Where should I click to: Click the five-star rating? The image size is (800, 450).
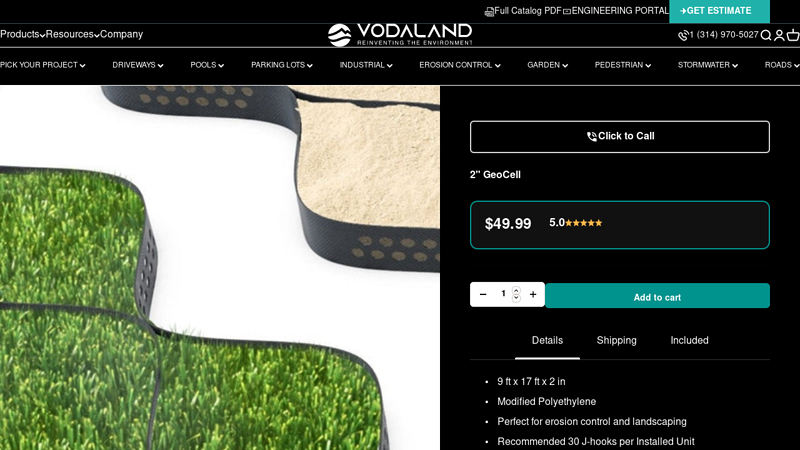point(583,223)
